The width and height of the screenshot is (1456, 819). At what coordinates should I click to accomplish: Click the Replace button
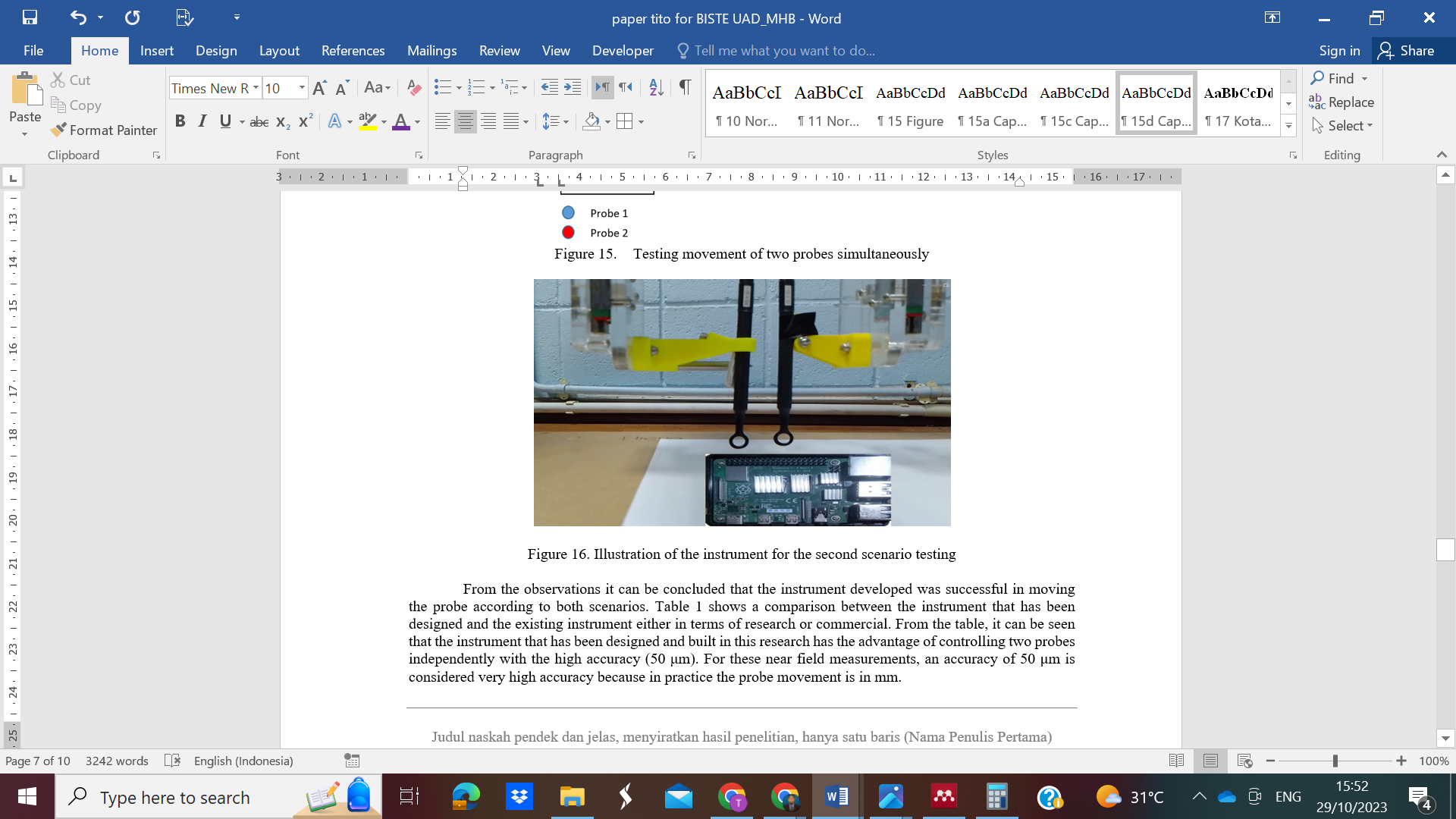(x=1341, y=102)
